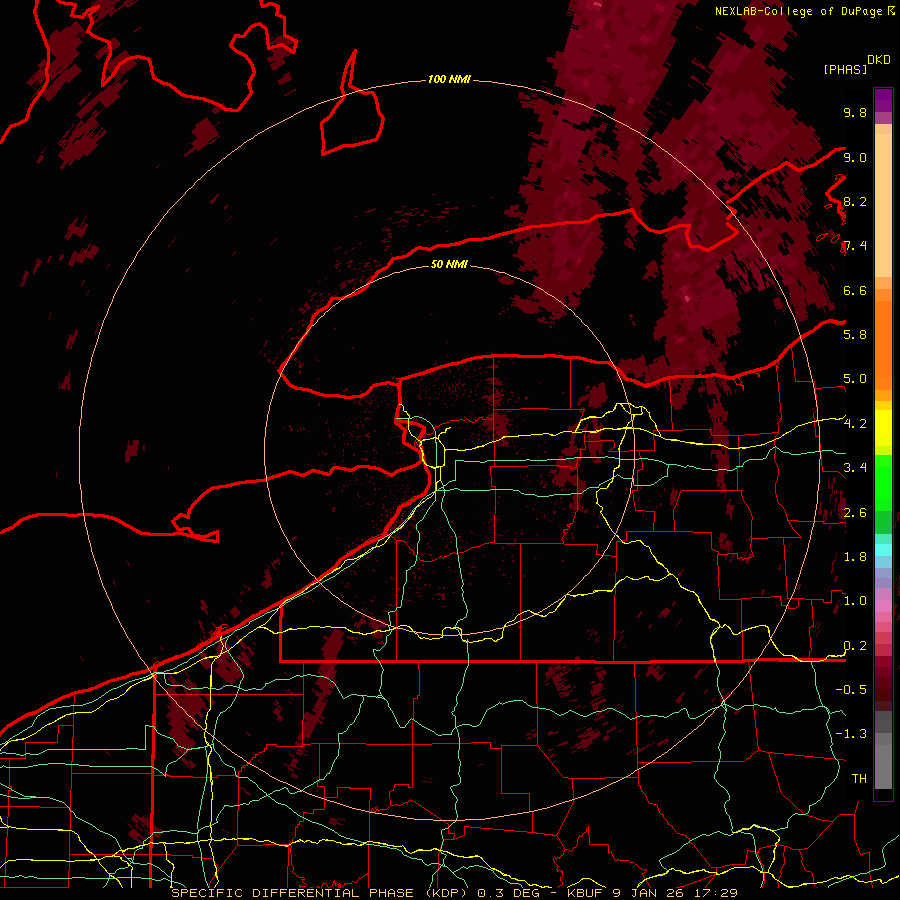This screenshot has height=900, width=900.
Task: Select the 100 NMI range ring label
Action: [x=449, y=79]
